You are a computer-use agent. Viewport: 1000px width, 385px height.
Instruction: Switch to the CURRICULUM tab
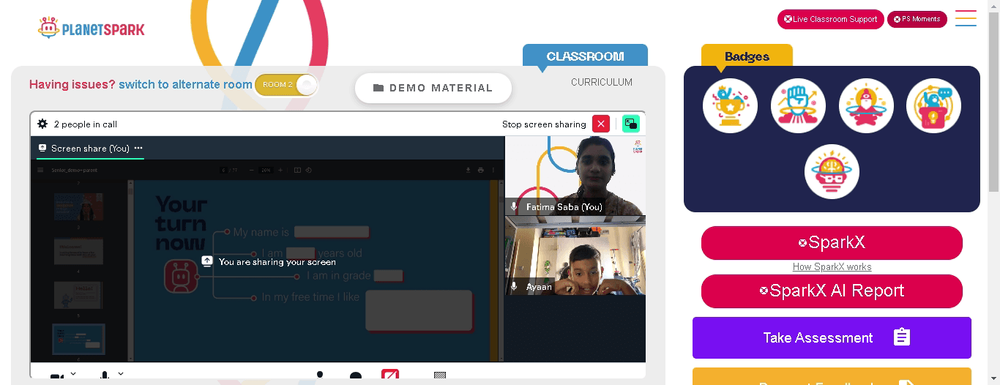tap(601, 82)
